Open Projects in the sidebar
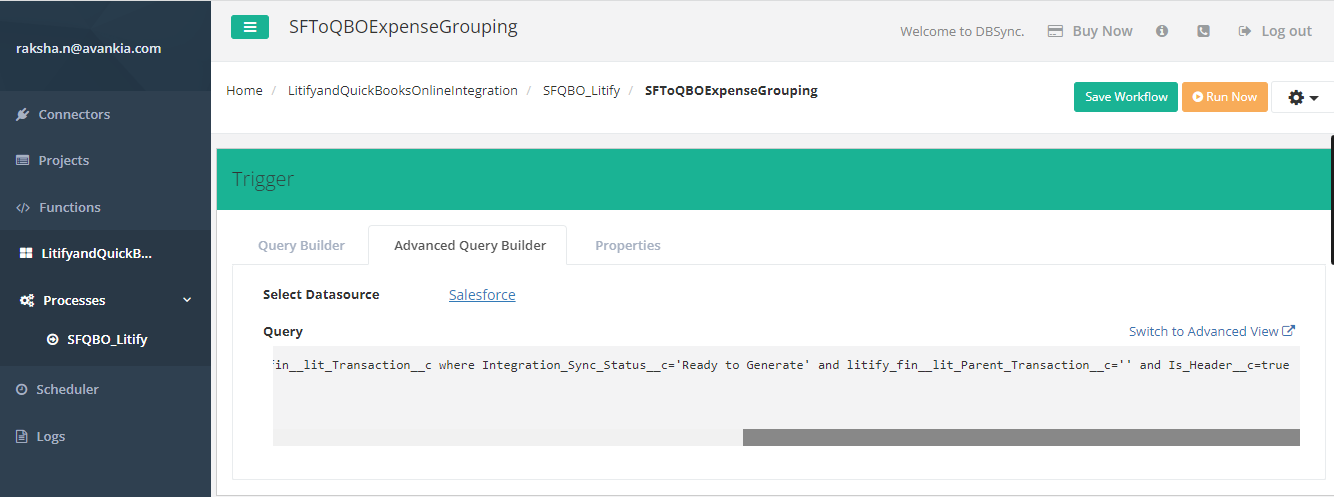 pos(63,160)
